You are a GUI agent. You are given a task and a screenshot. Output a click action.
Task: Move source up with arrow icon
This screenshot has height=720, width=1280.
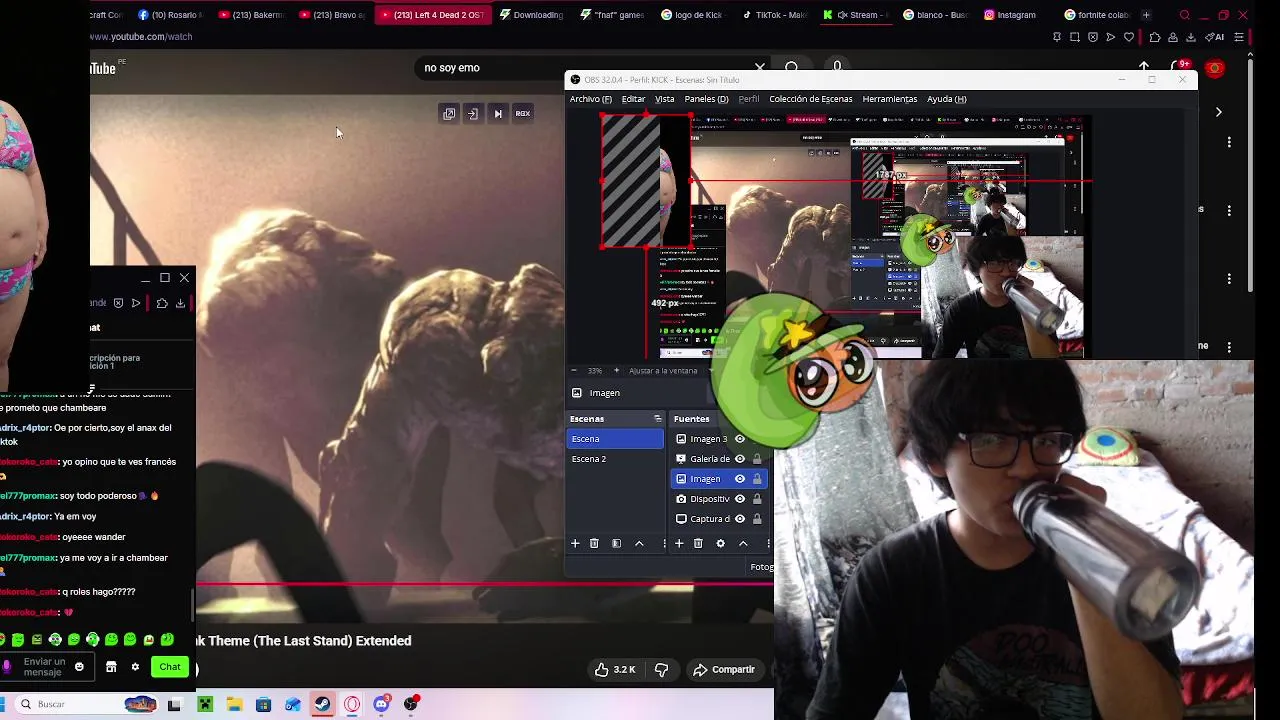pos(743,543)
